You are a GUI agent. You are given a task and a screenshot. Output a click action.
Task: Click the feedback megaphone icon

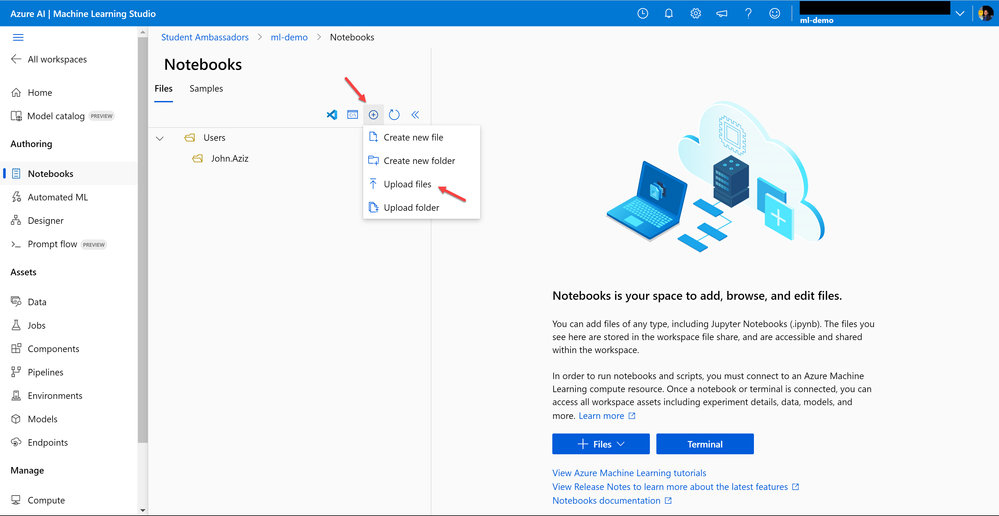[x=722, y=13]
